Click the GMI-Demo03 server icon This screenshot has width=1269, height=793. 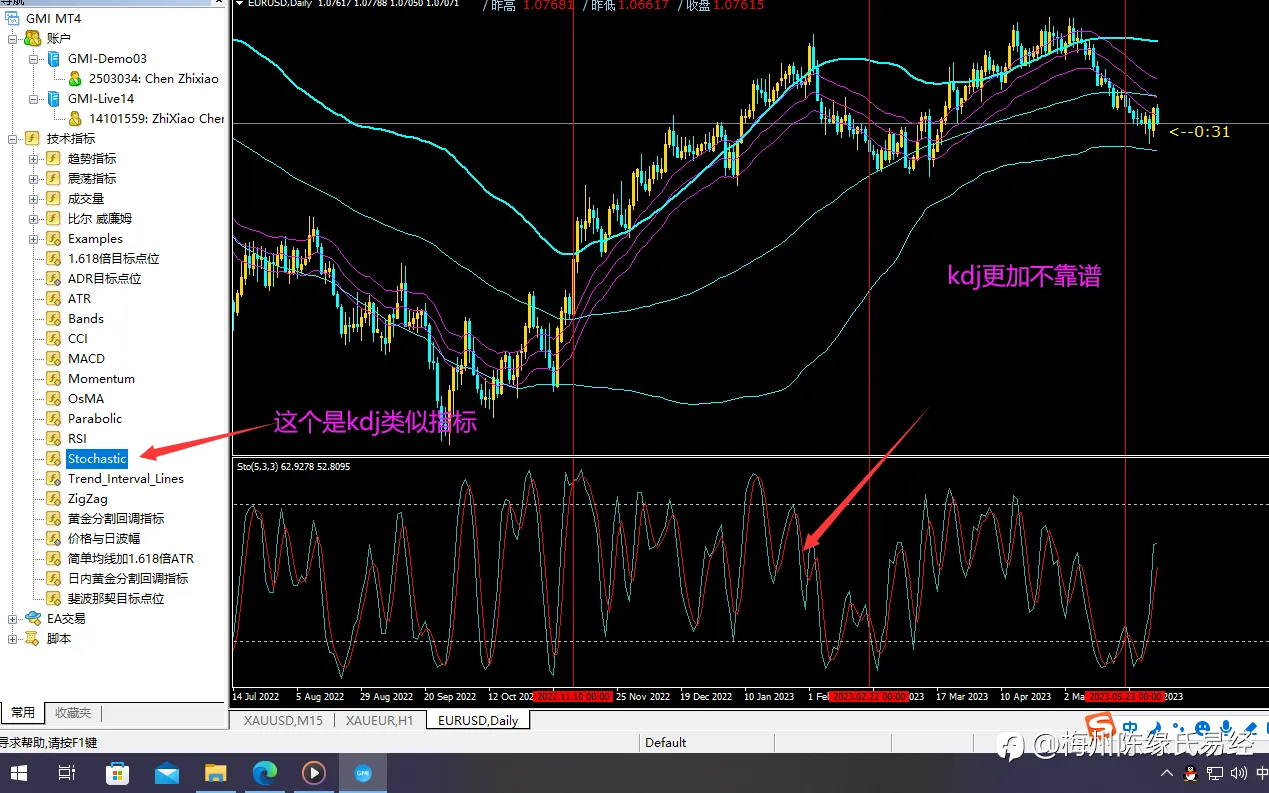(53, 58)
